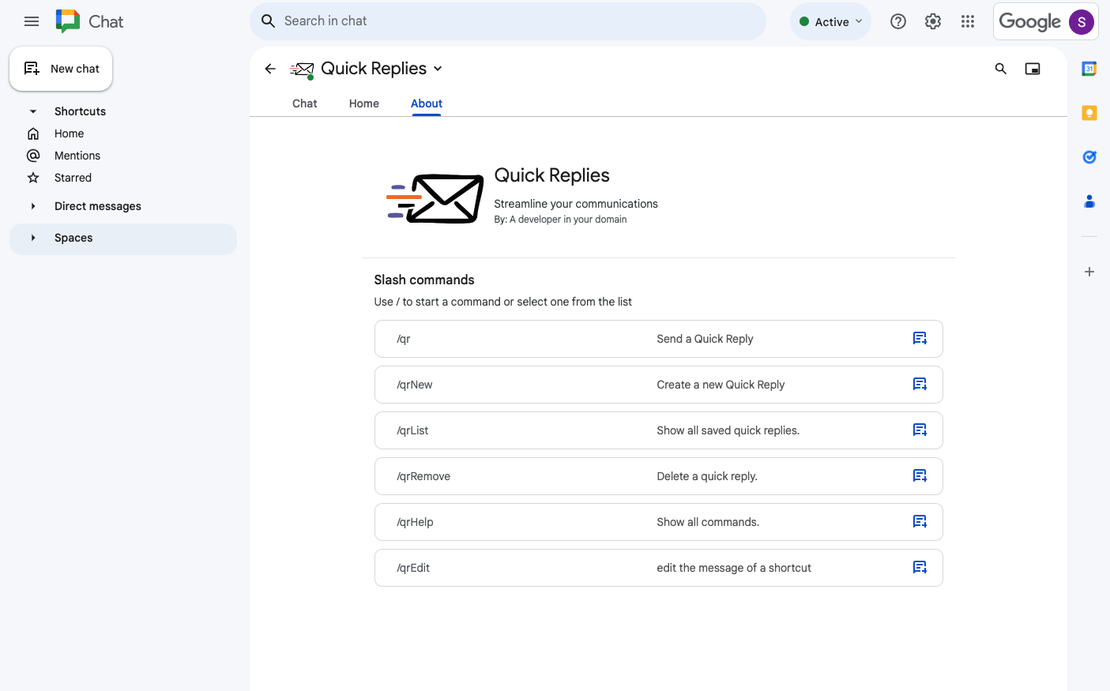Expand the Spaces section
The image size is (1110, 691).
(x=33, y=238)
